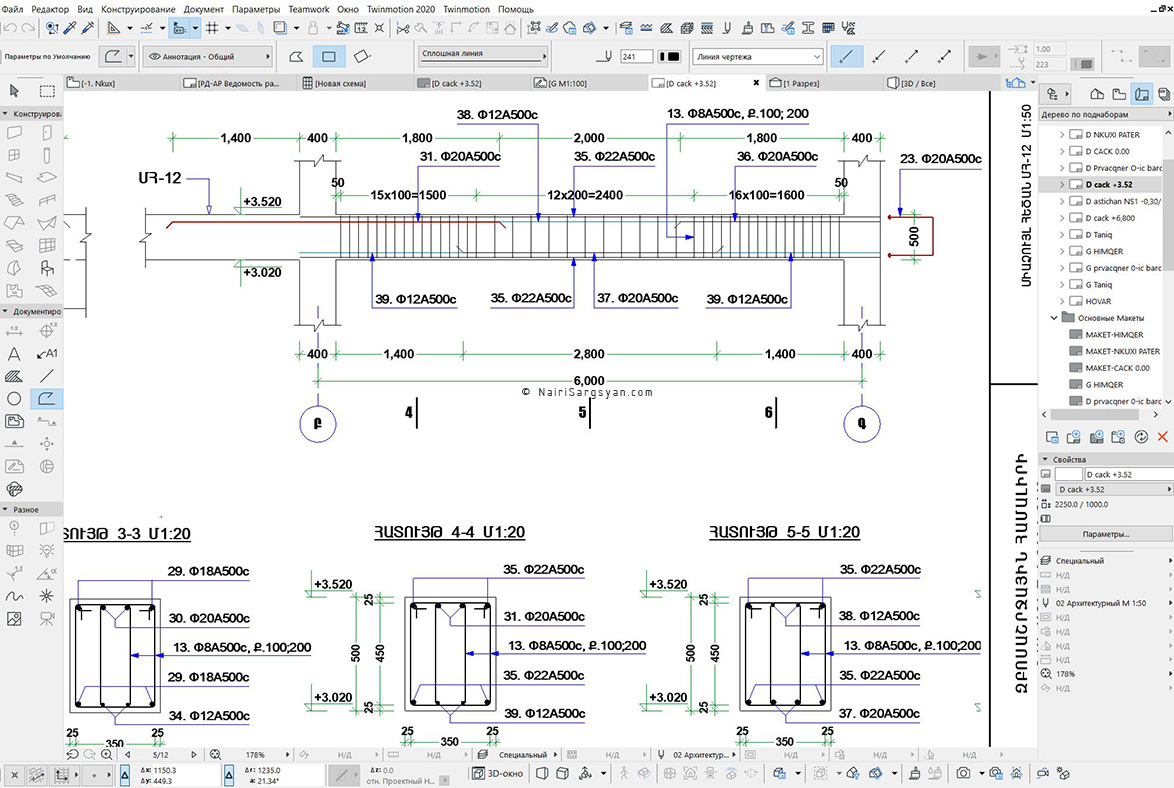Click the camera icon in bottom toolbar
This screenshot has height=788, width=1174.
click(x=963, y=773)
